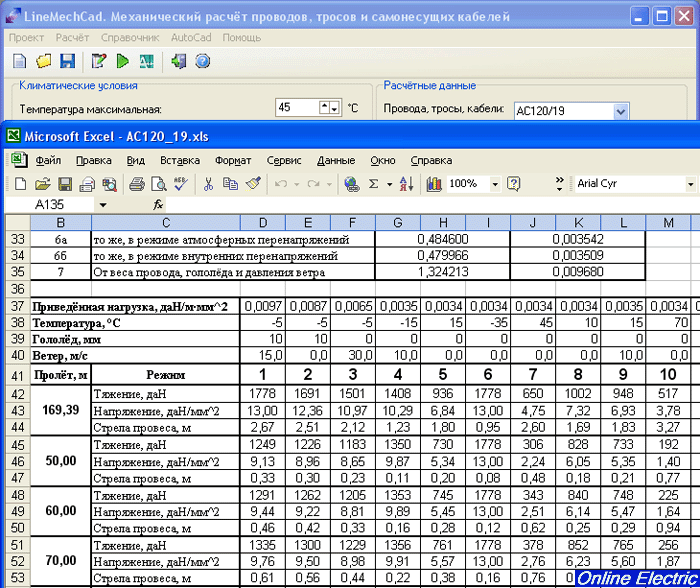Create new project in LineMechCad toolbar

20,61
